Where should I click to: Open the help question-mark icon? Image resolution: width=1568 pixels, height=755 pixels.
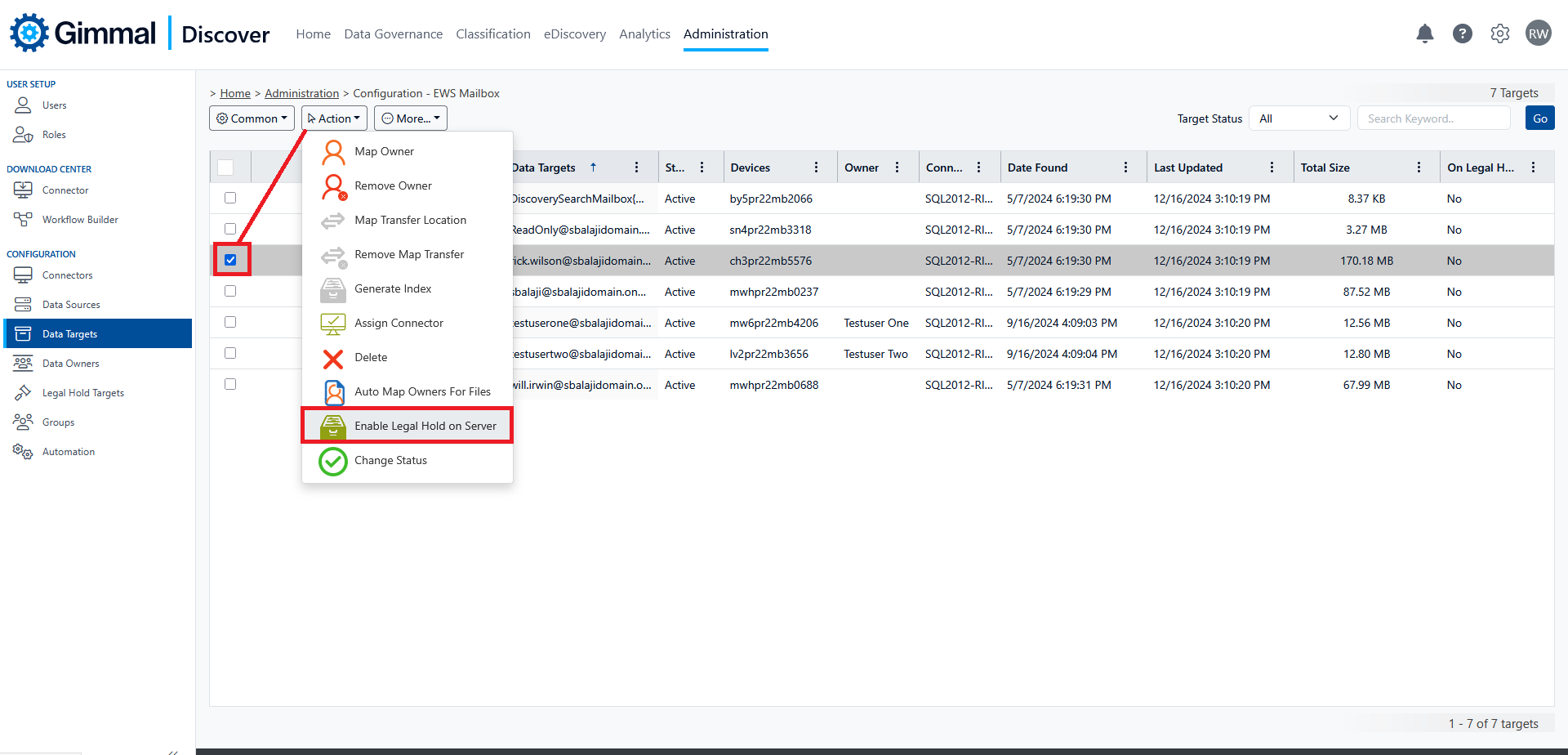(1462, 34)
